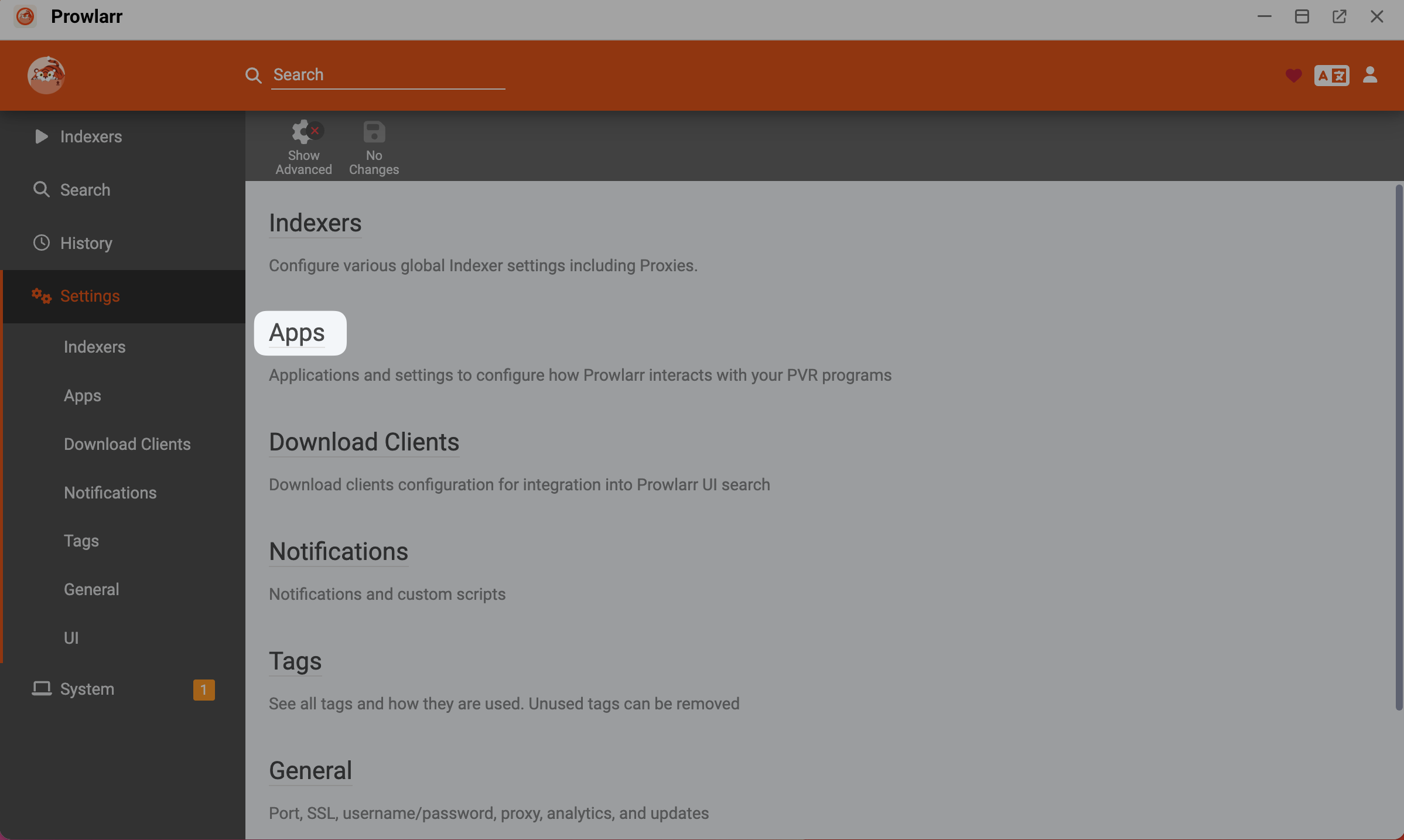Open the General settings page link

[310, 770]
